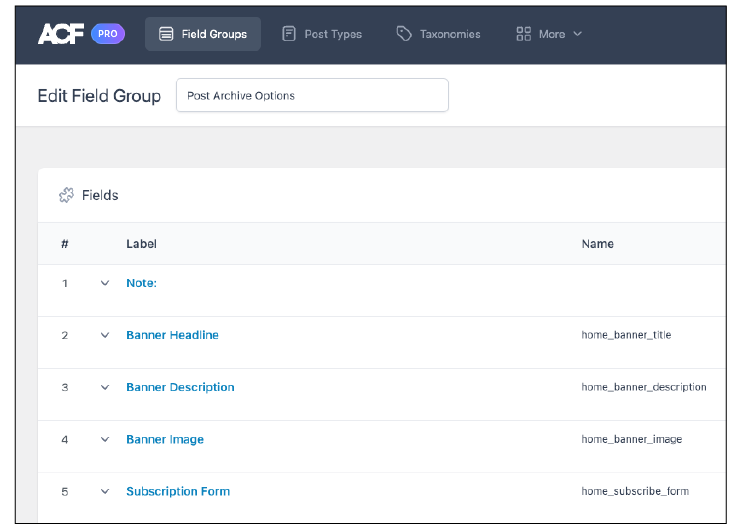742x530 pixels.
Task: Open the Note: field link
Action: coord(141,283)
